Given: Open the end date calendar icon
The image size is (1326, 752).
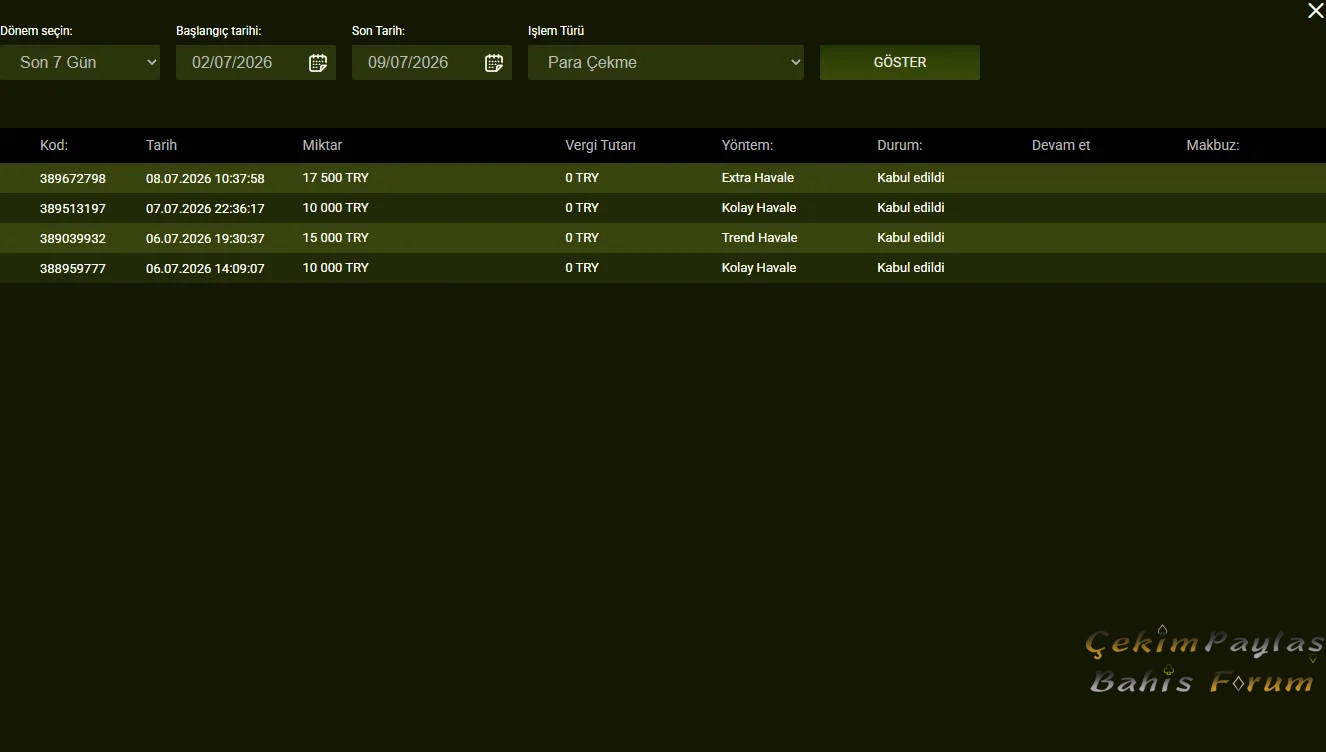Looking at the screenshot, I should [494, 63].
